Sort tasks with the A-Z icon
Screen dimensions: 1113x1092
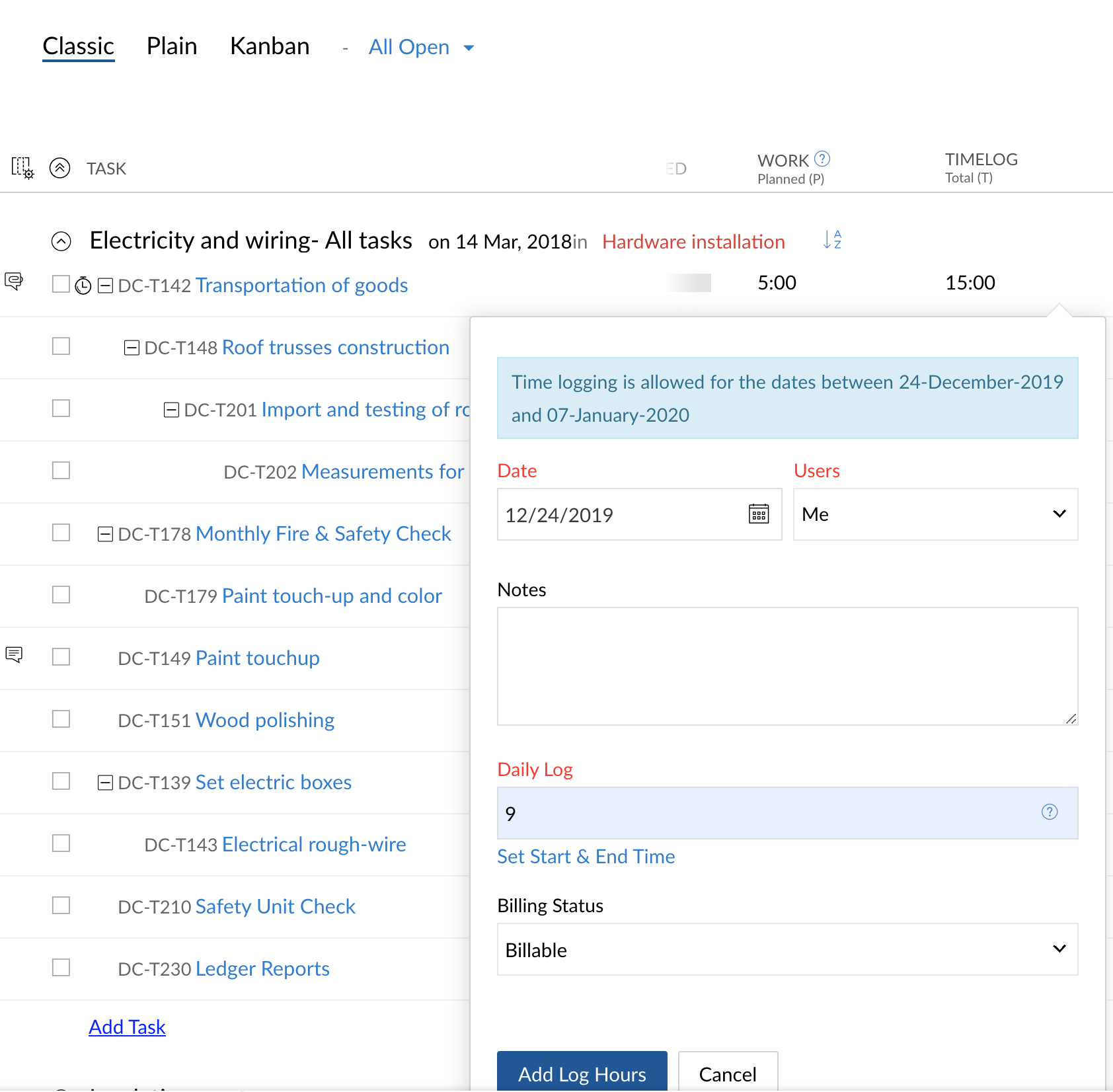point(832,239)
